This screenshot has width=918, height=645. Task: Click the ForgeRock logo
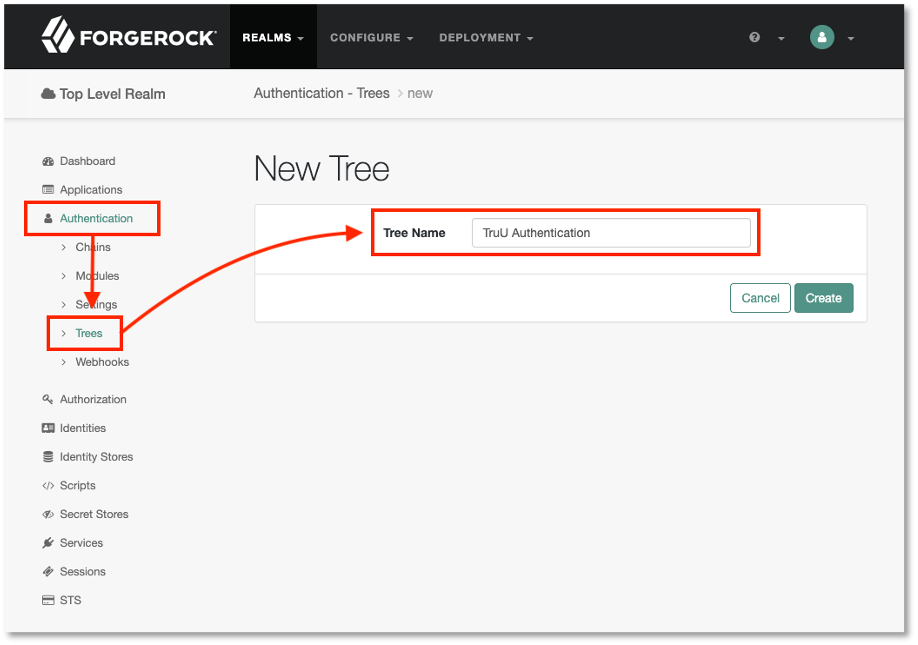pyautogui.click(x=129, y=36)
